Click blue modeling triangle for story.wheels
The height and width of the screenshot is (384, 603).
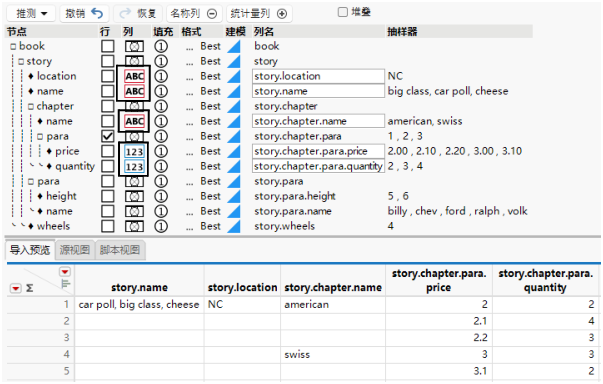(x=234, y=226)
